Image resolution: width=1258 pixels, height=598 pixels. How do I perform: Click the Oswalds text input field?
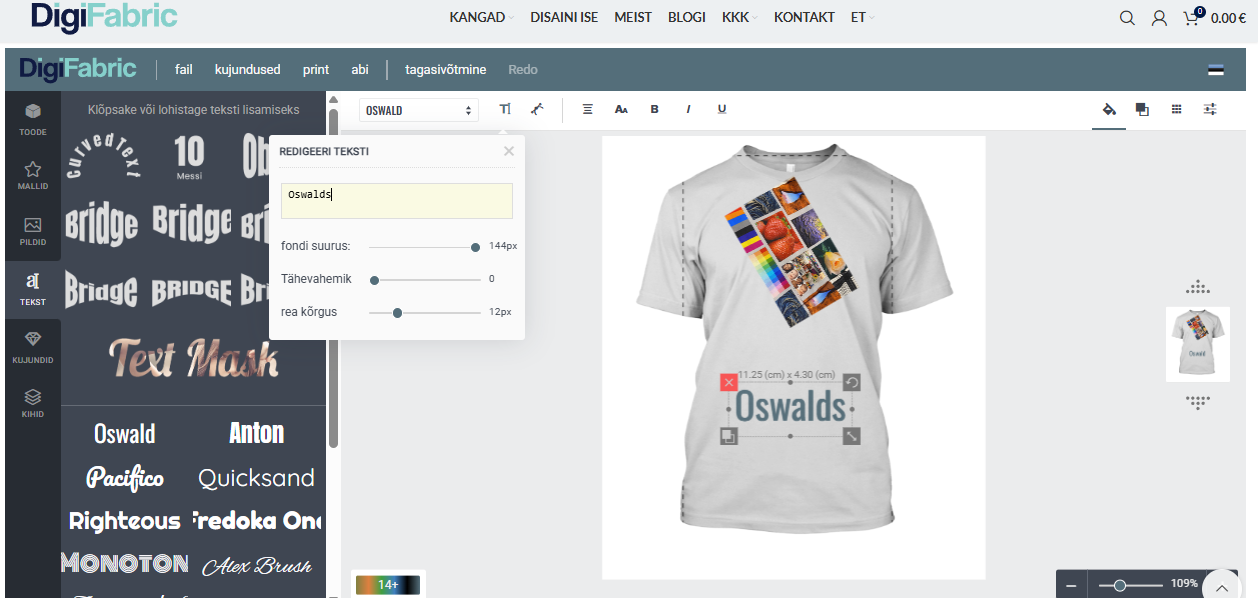(x=396, y=200)
